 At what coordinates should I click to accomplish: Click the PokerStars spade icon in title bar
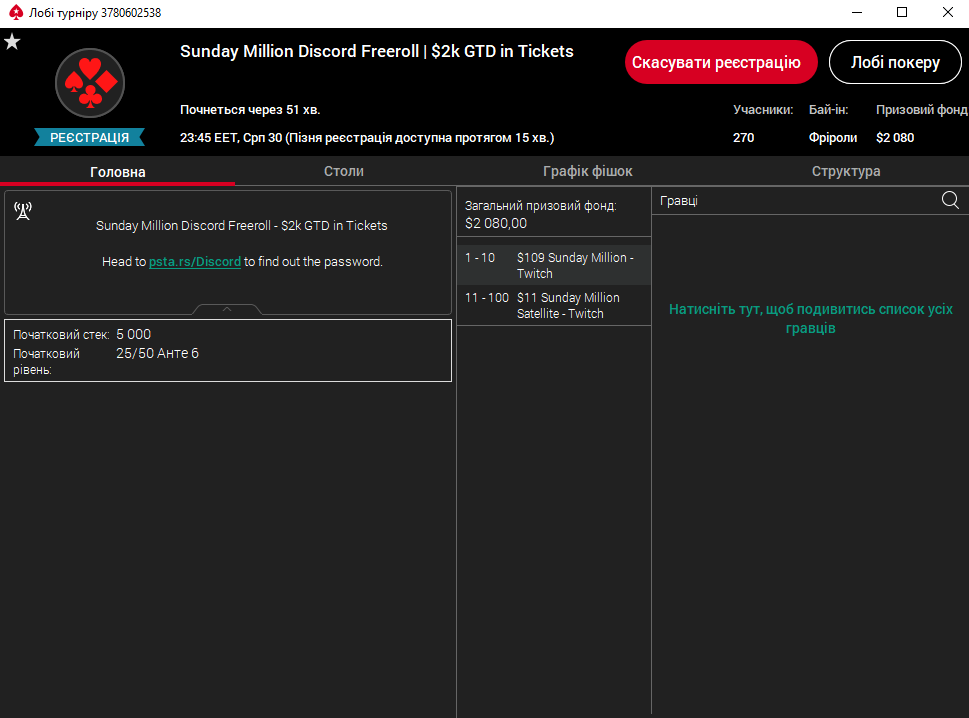16,12
